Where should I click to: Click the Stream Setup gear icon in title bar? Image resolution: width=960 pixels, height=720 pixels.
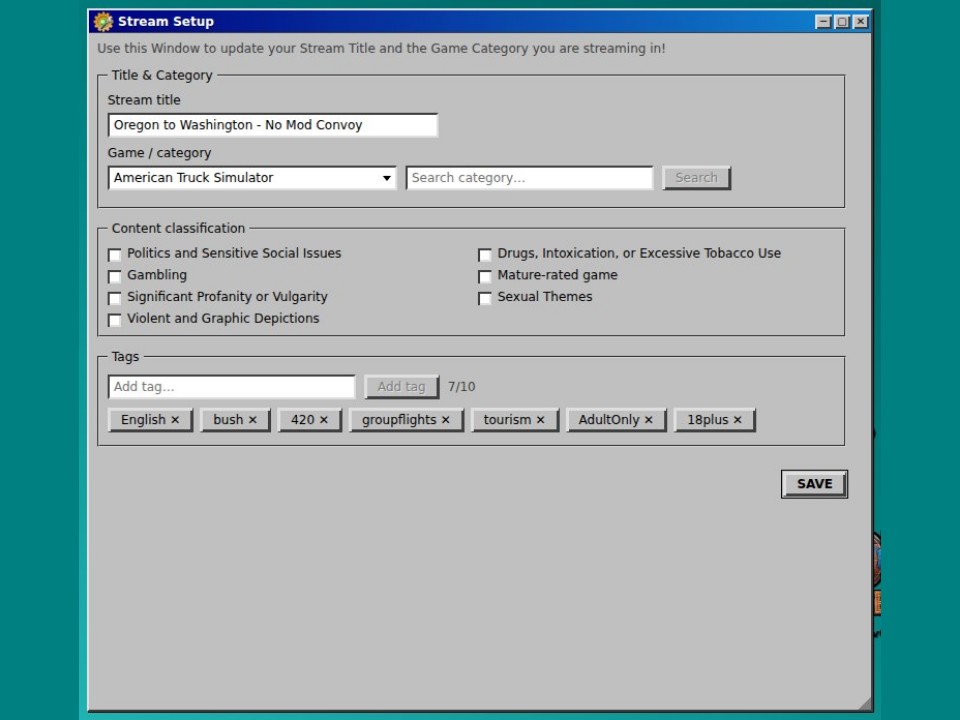103,21
